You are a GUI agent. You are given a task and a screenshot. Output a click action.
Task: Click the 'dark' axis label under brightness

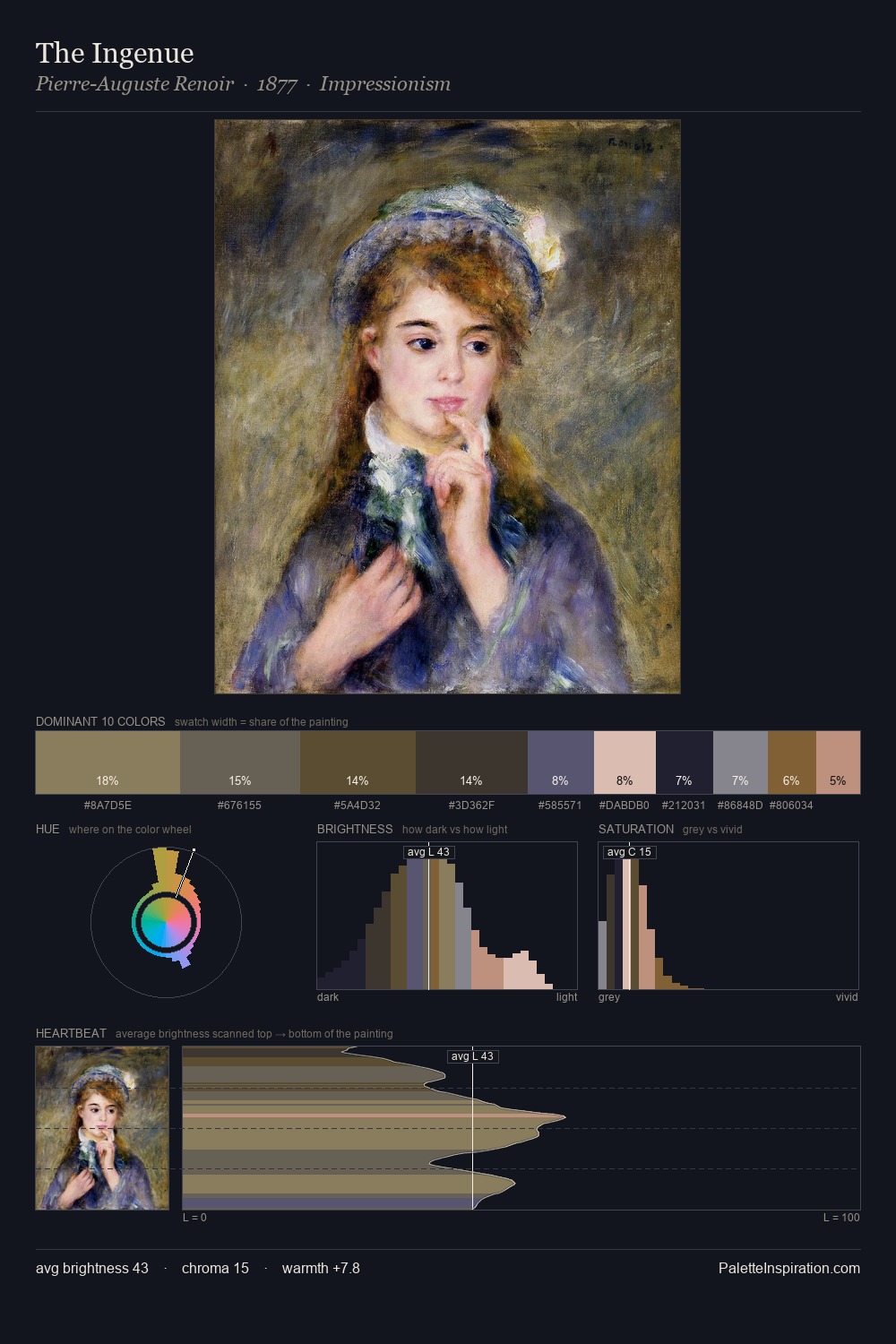(x=328, y=997)
